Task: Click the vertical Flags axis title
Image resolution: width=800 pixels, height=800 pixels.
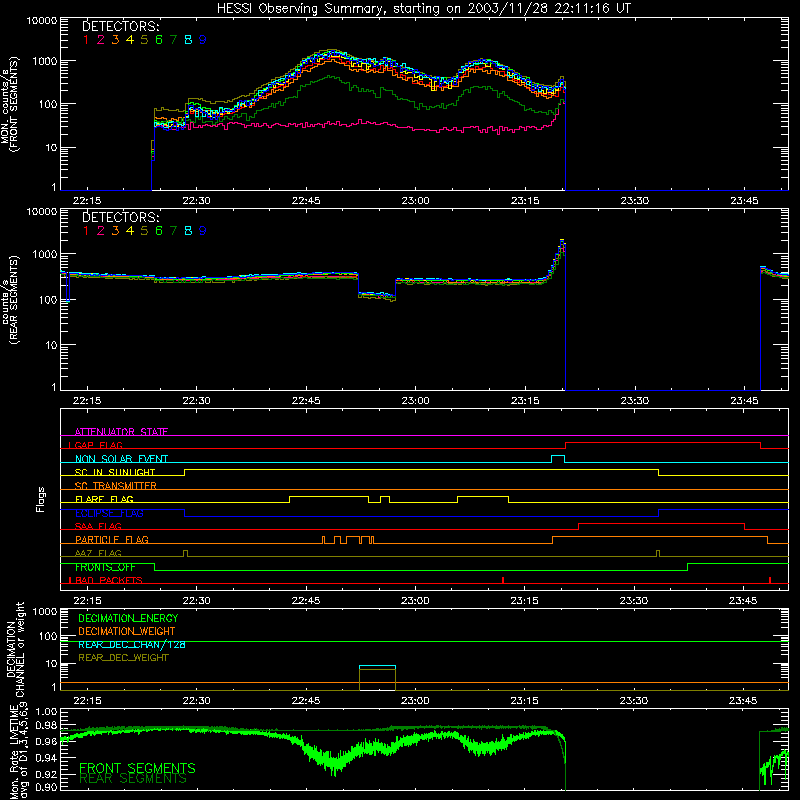Action: [x=41, y=499]
